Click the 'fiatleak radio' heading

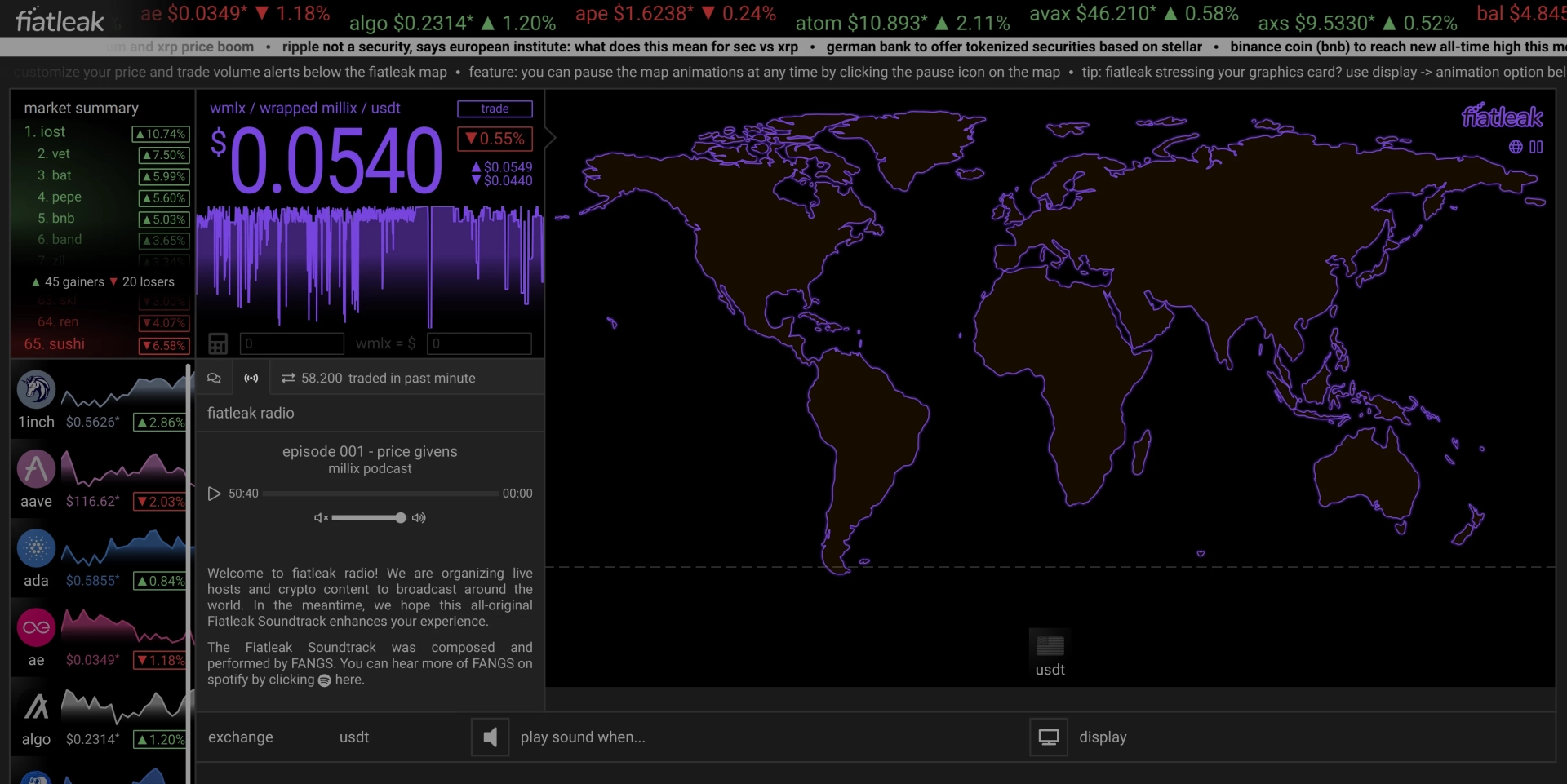(x=251, y=413)
